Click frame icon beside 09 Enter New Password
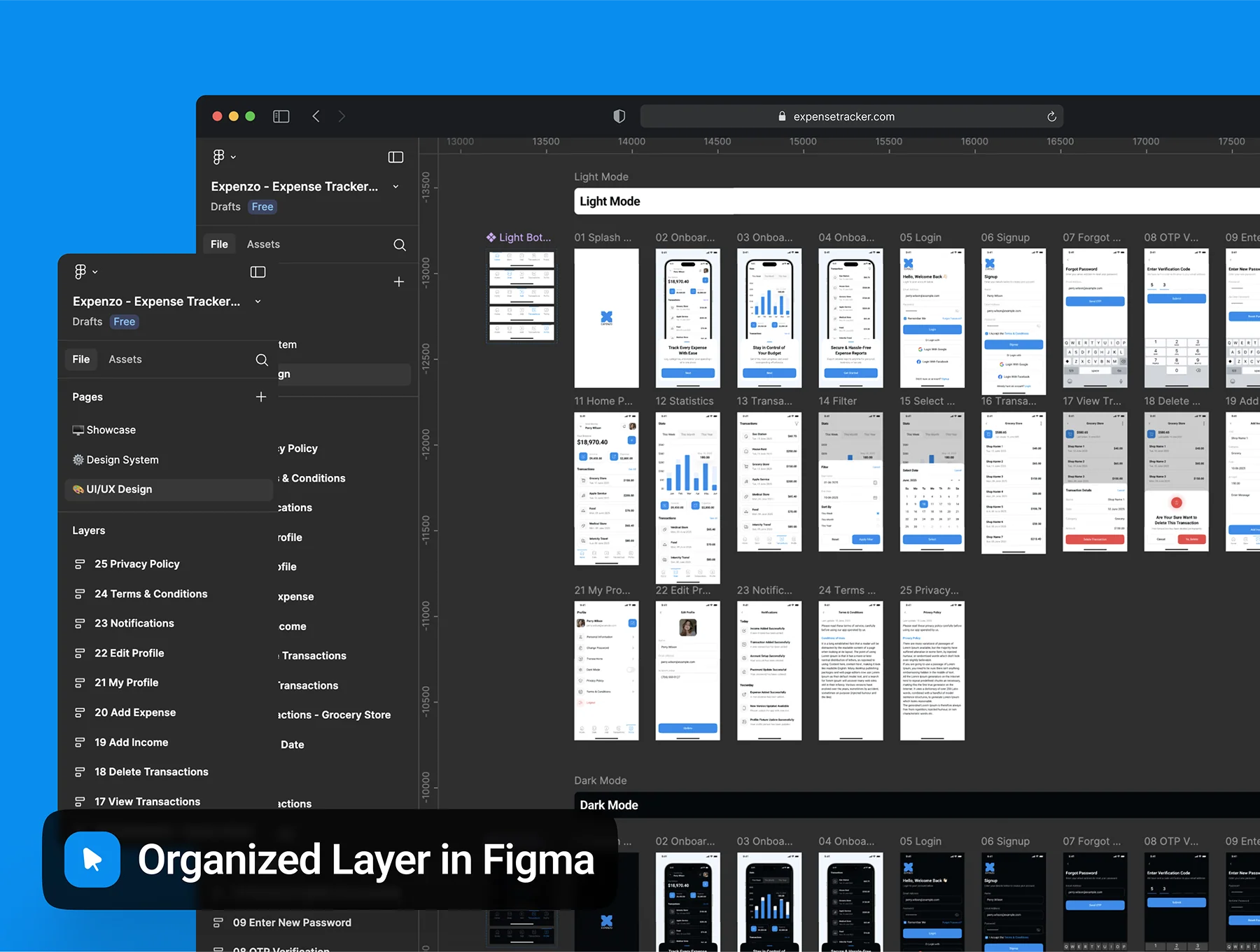 pyautogui.click(x=218, y=923)
